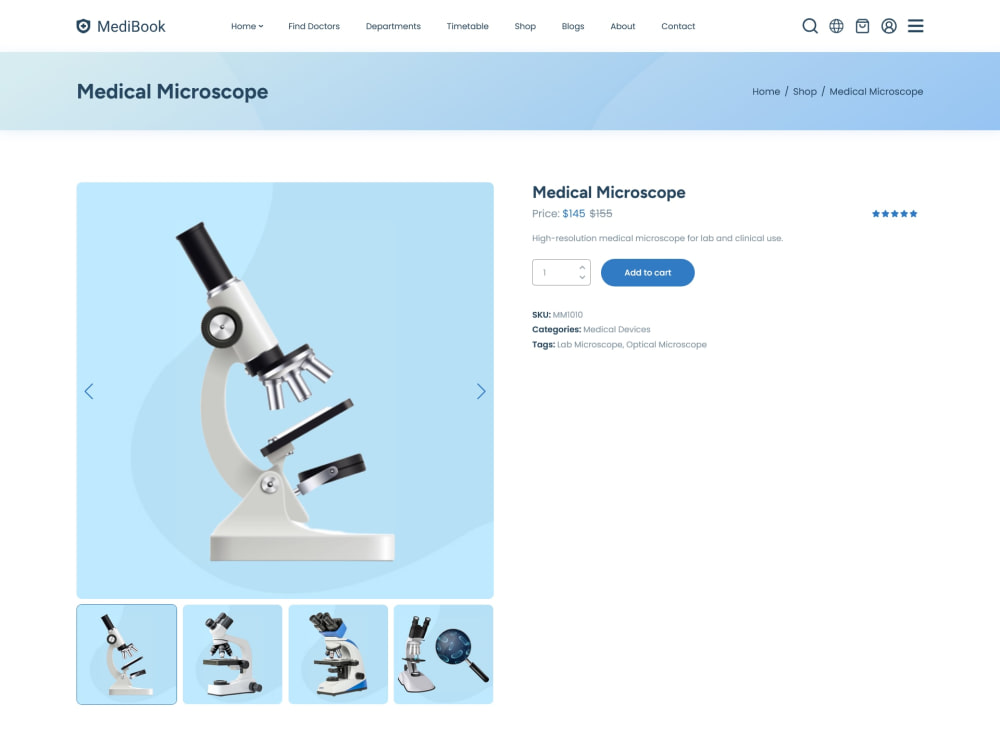Open the language globe icon
Screen dimensions: 1000x750
click(836, 26)
